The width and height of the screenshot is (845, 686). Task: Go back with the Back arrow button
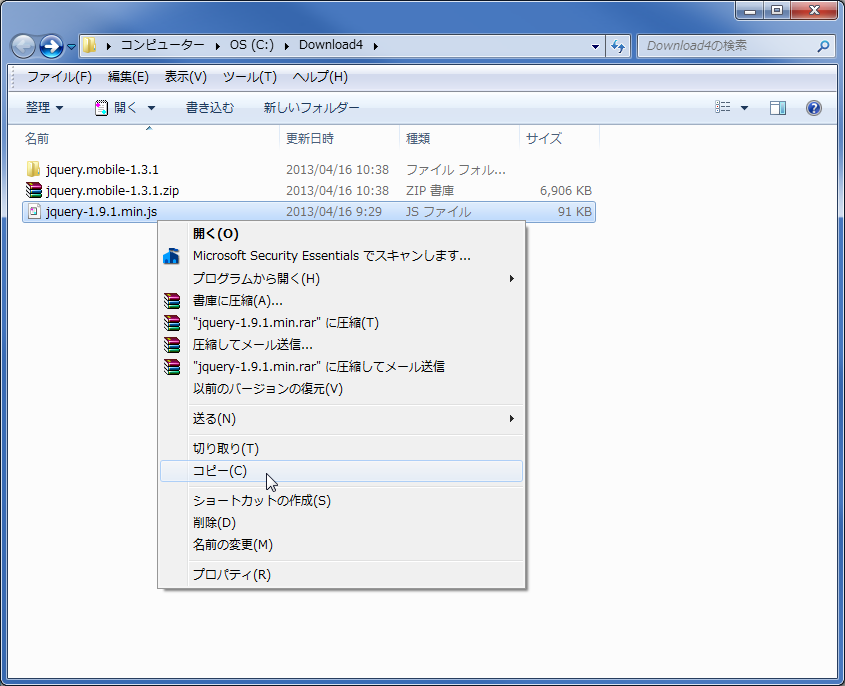(x=23, y=46)
